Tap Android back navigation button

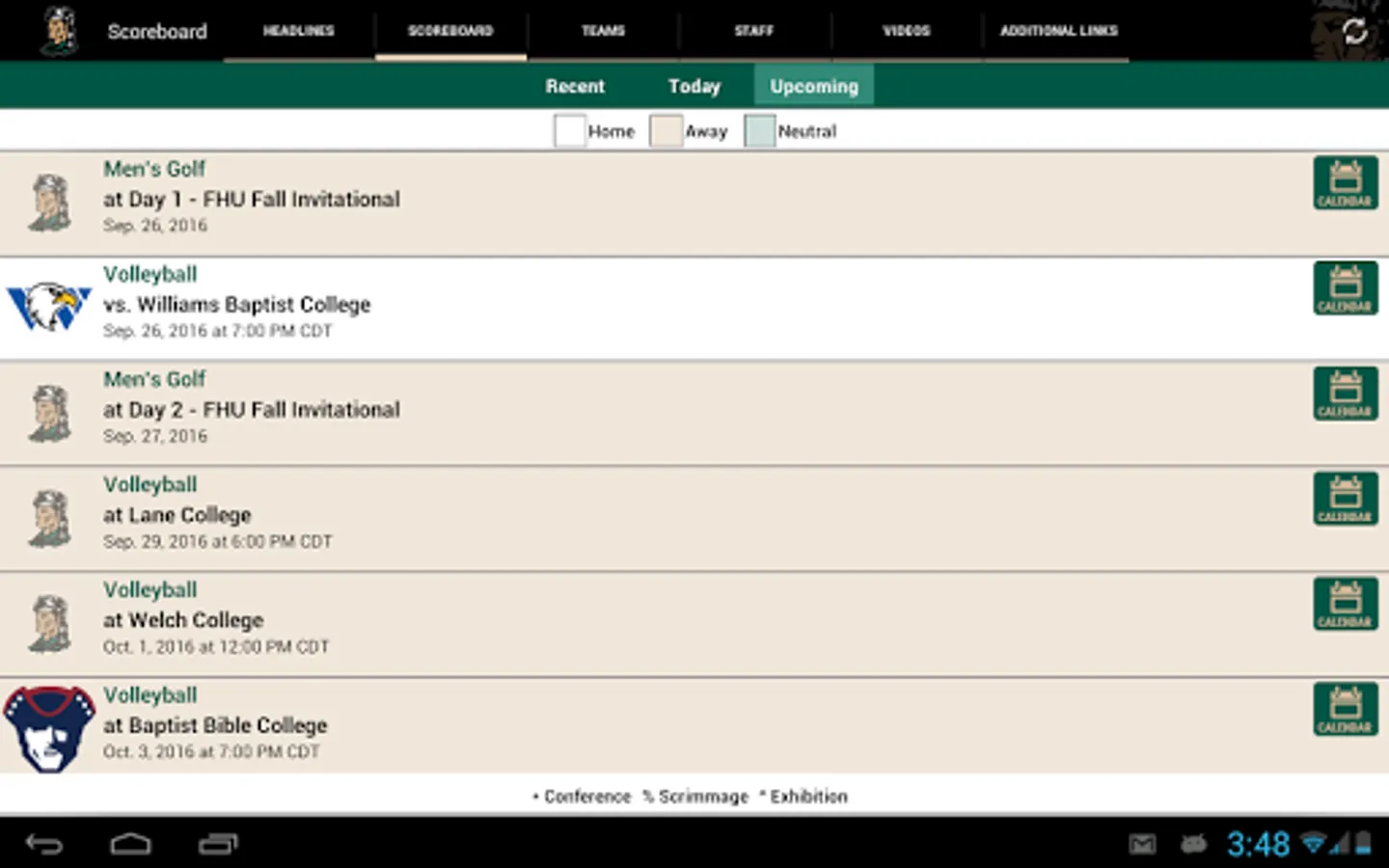[x=44, y=844]
